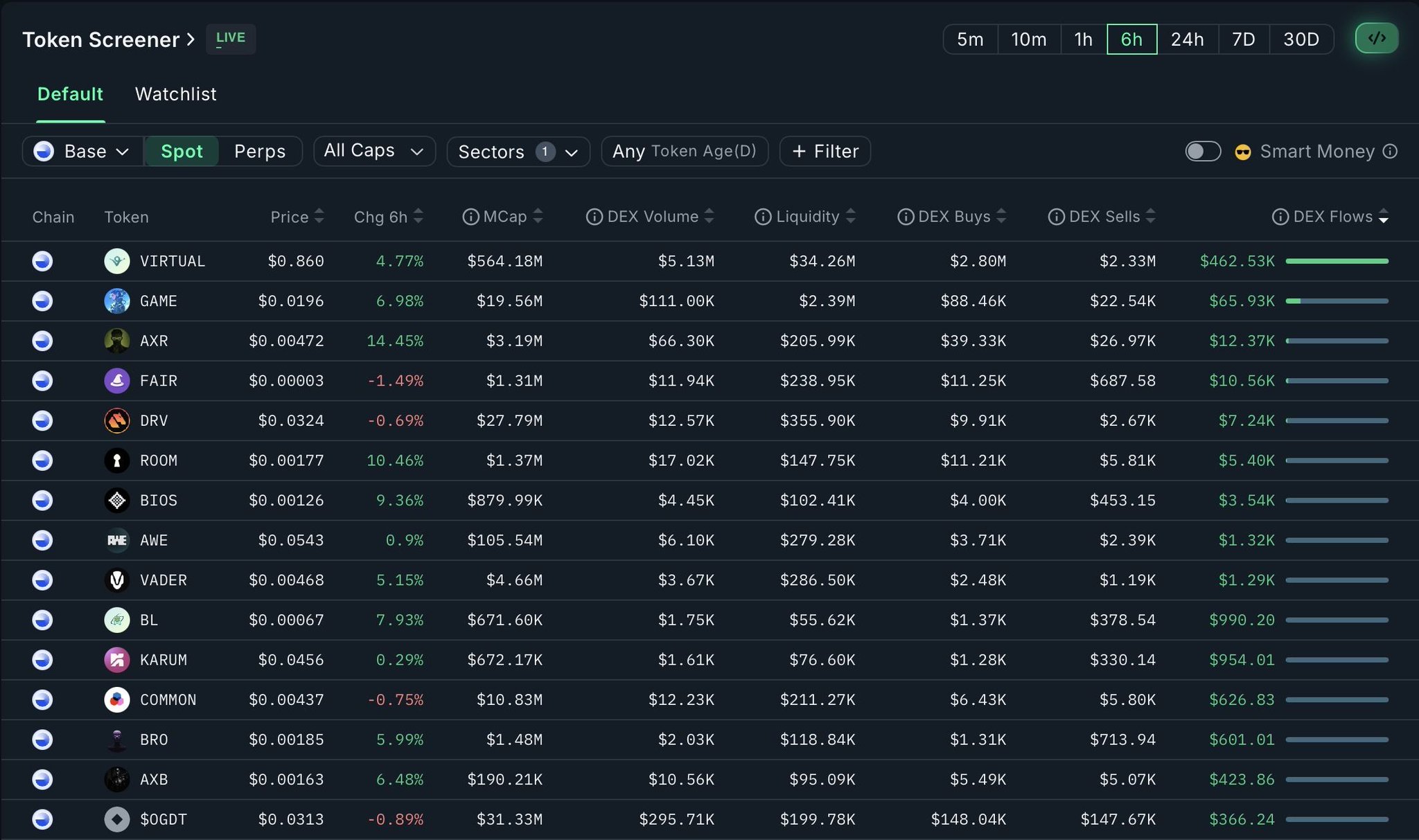Click VIRTUAL's DEX Flows progress bar
The width and height of the screenshot is (1419, 840).
pyautogui.click(x=1337, y=261)
